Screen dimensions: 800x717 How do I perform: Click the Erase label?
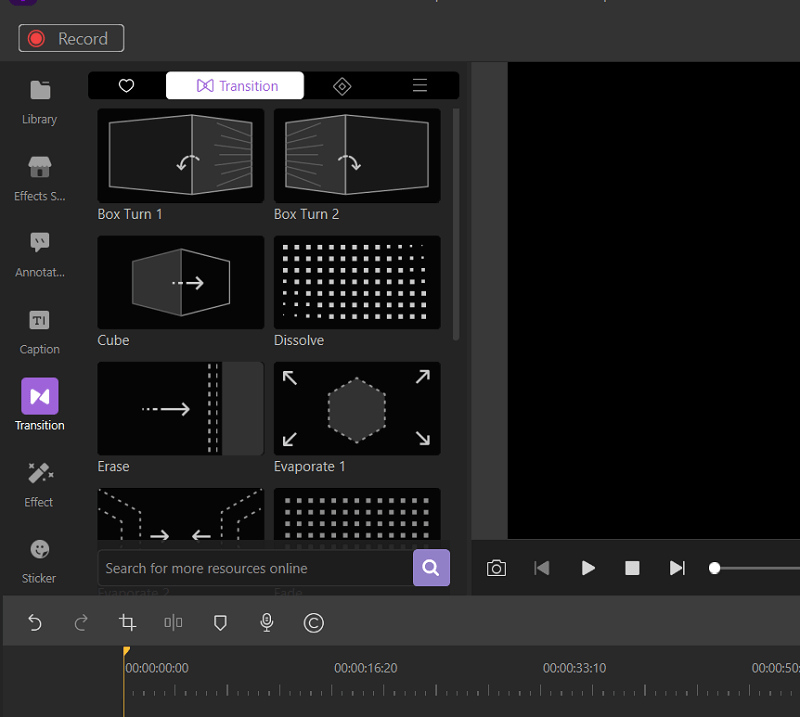[113, 467]
